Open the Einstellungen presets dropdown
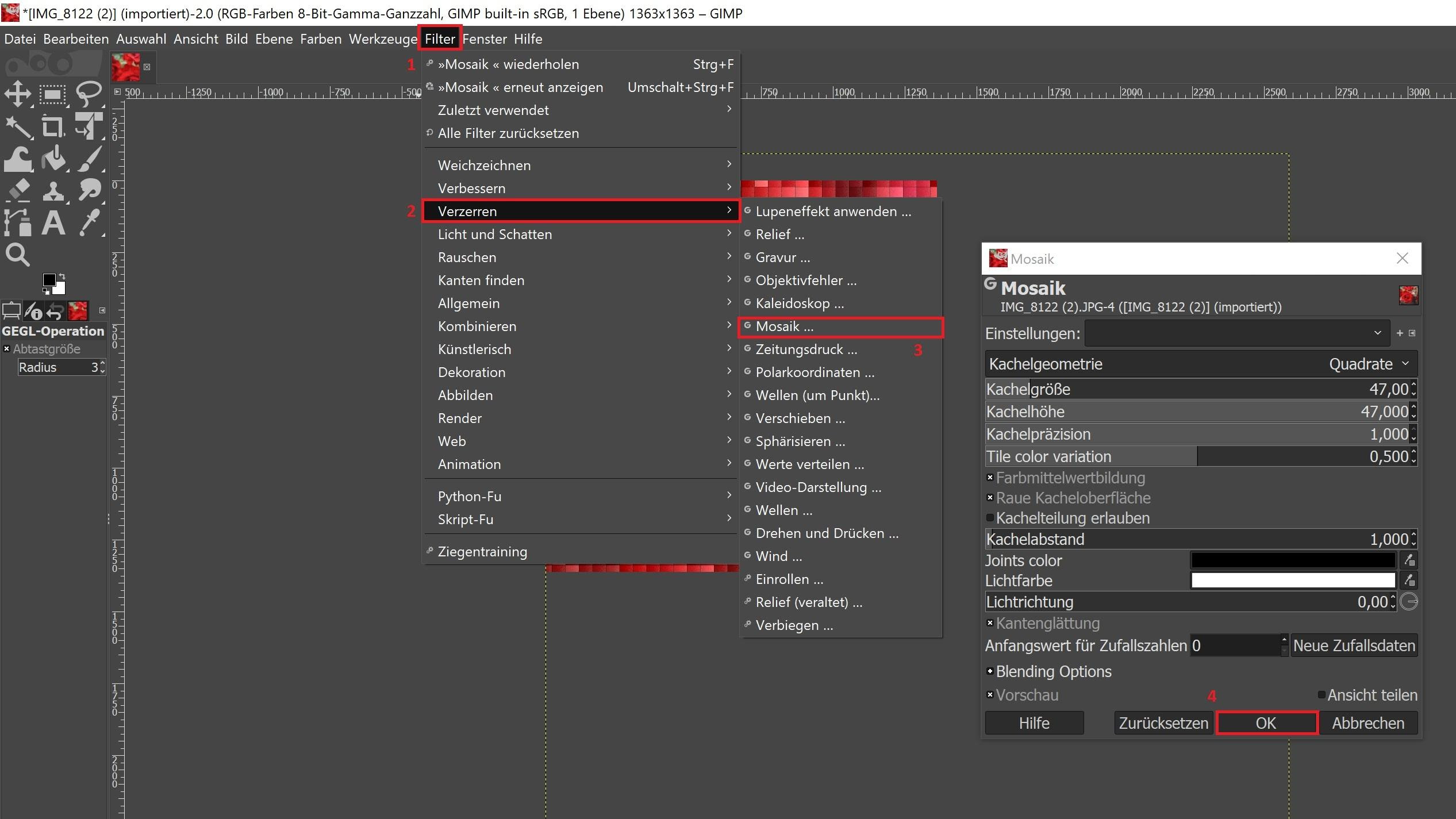This screenshot has height=819, width=1456. tap(1236, 333)
